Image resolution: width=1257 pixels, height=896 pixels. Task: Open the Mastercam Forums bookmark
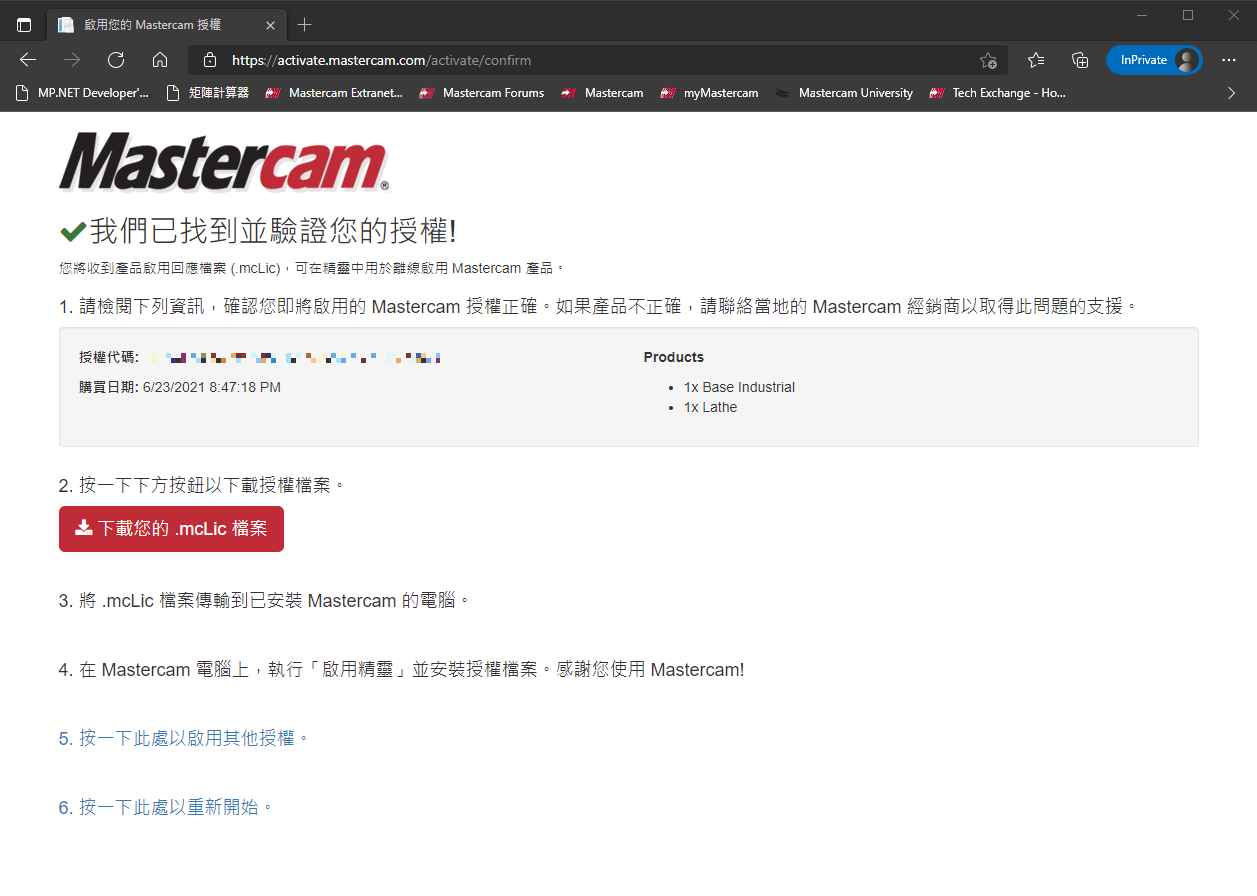pos(482,93)
